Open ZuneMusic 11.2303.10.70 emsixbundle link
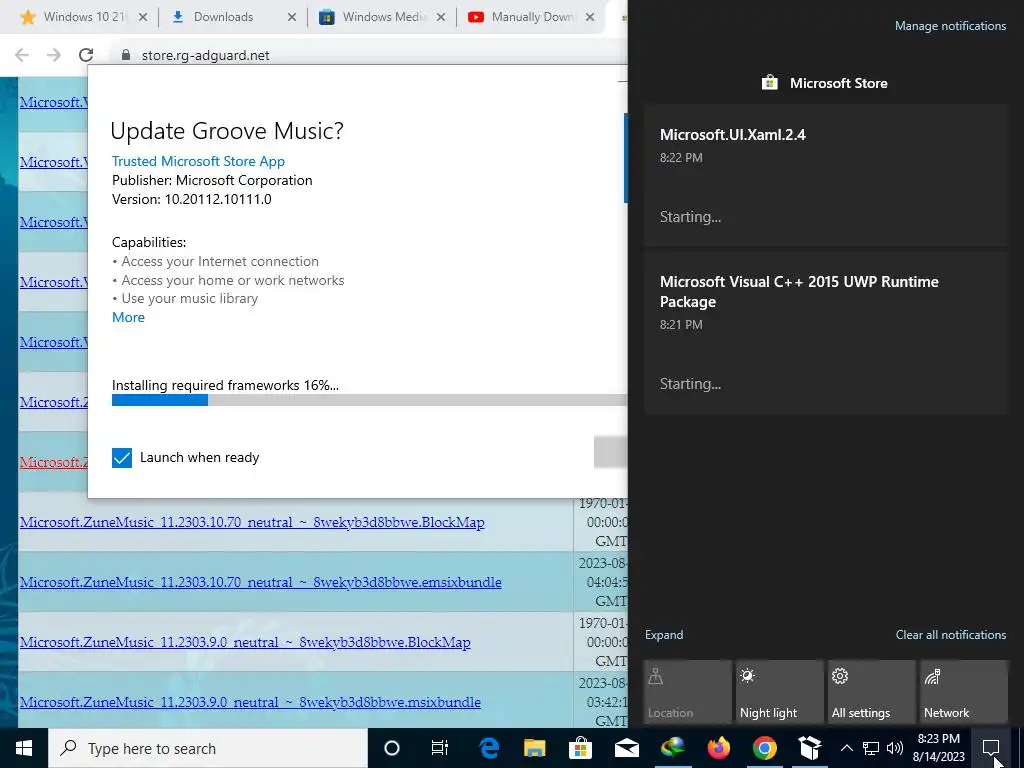The width and height of the screenshot is (1024, 768). [261, 582]
